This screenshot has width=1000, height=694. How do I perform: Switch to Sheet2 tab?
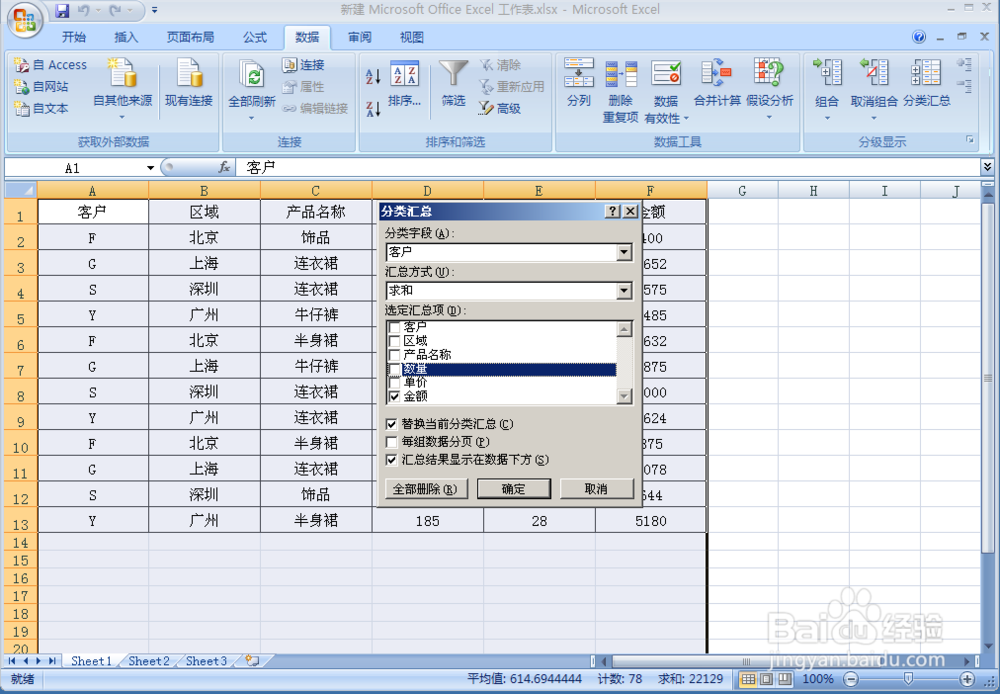(149, 661)
